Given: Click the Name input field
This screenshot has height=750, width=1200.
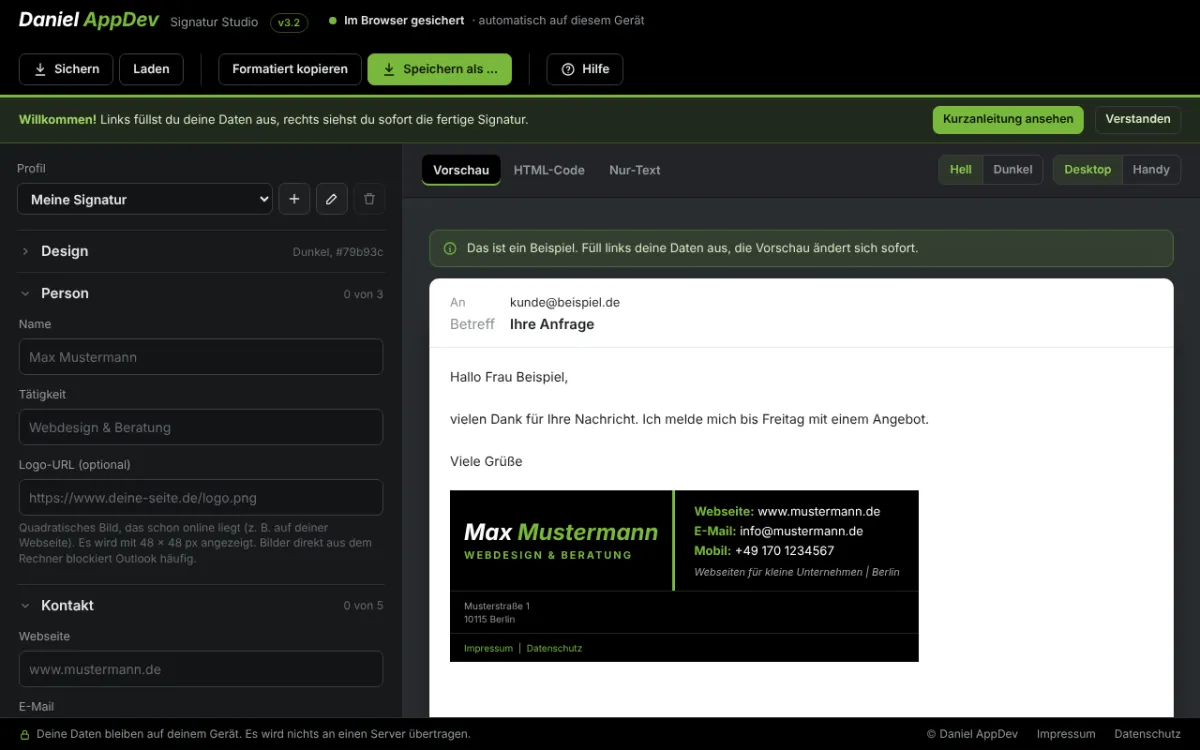Looking at the screenshot, I should 201,357.
